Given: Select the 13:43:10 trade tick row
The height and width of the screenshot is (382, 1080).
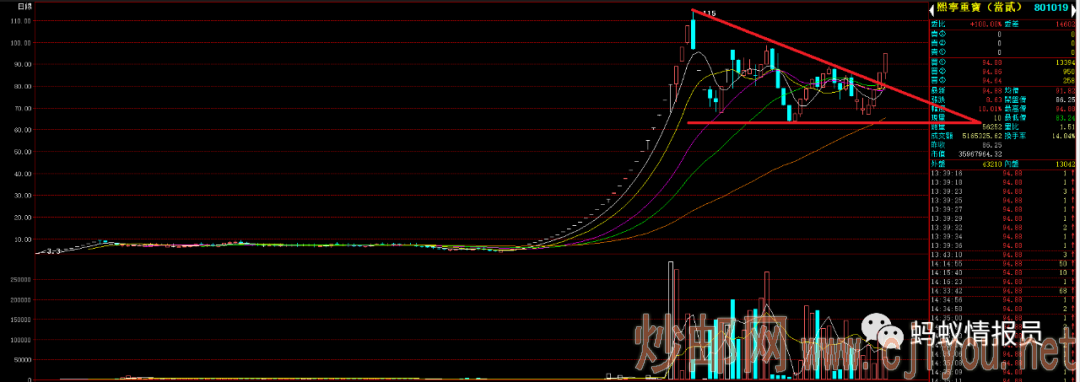Looking at the screenshot, I should 1004,254.
